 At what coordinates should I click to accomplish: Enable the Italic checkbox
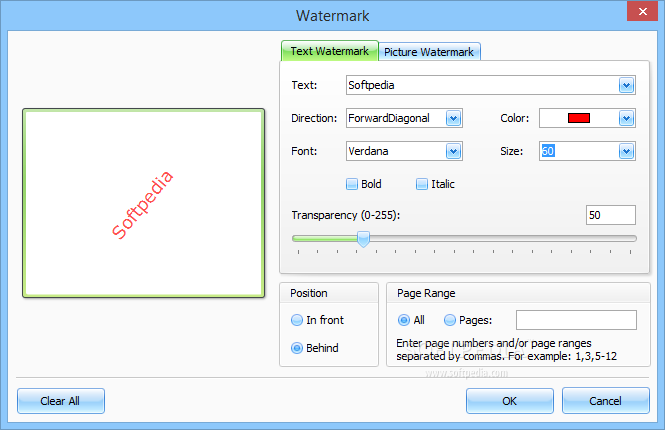[422, 184]
